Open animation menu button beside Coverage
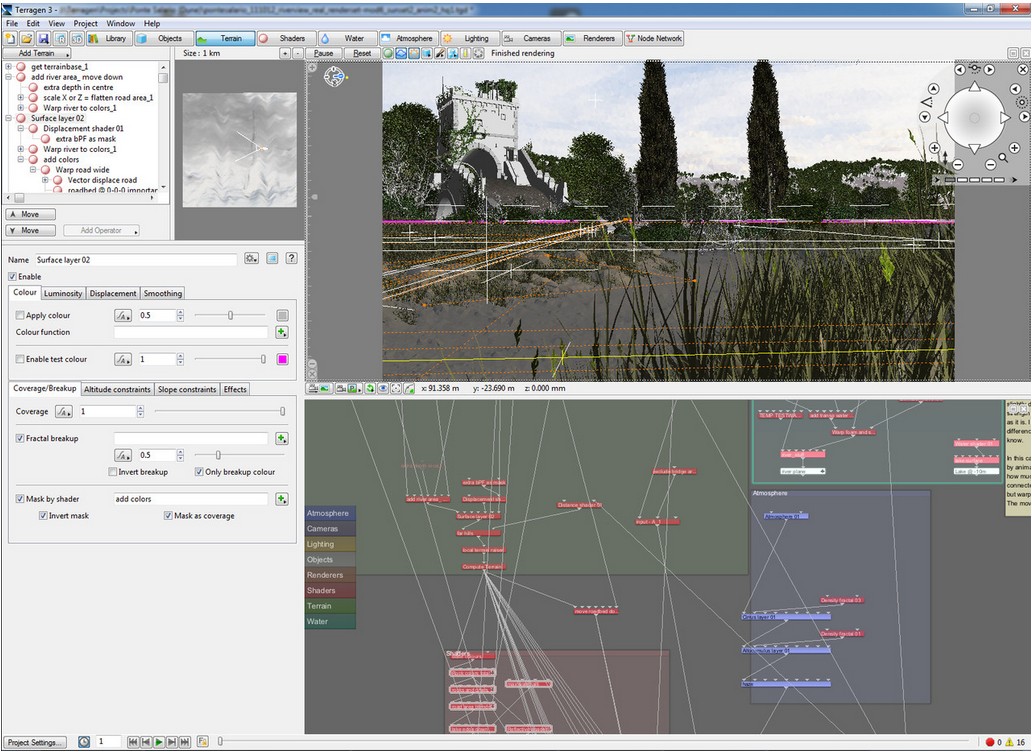The width and height of the screenshot is (1032, 752). click(64, 412)
